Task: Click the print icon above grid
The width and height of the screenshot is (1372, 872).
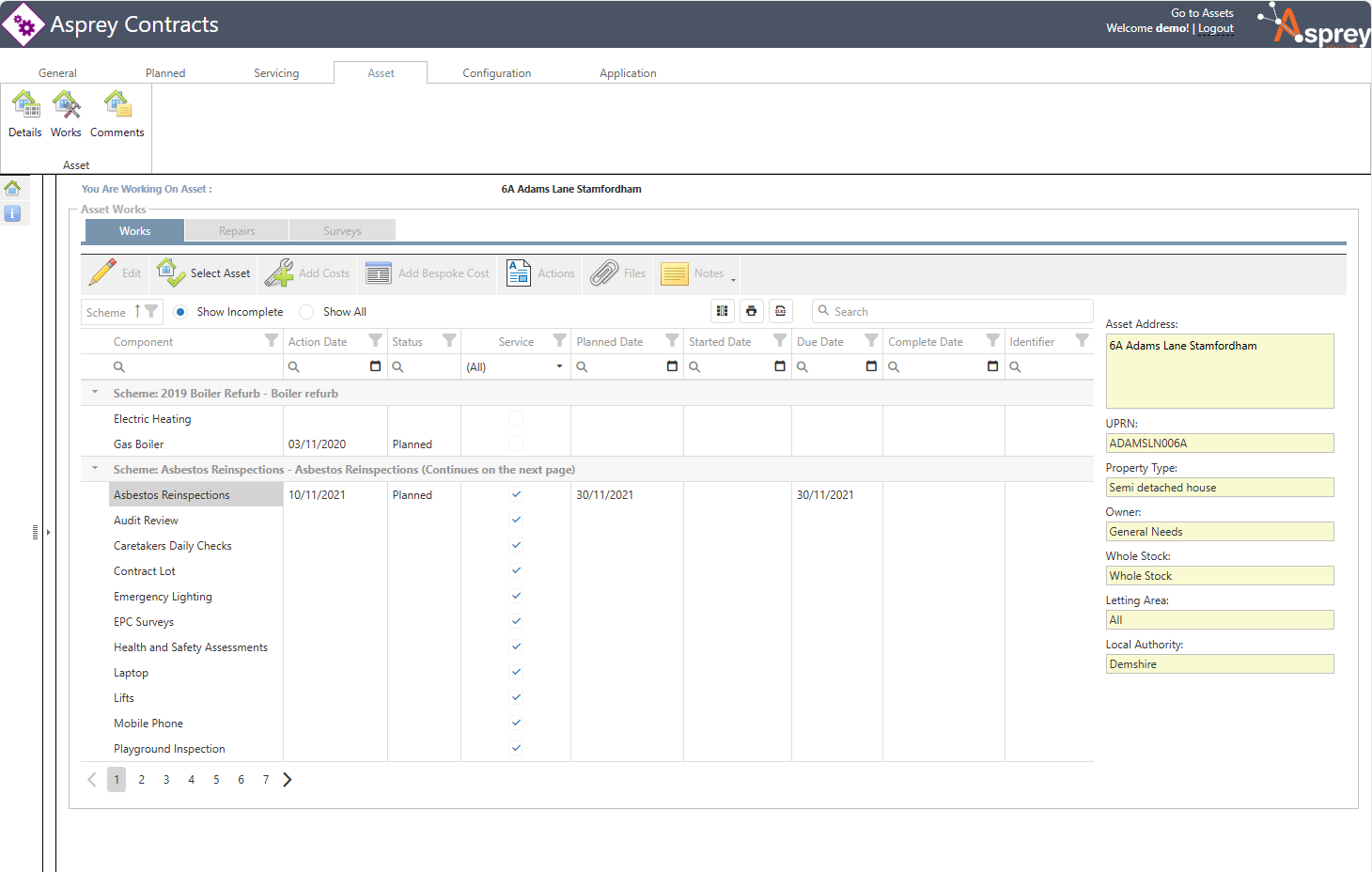Action: pos(751,311)
